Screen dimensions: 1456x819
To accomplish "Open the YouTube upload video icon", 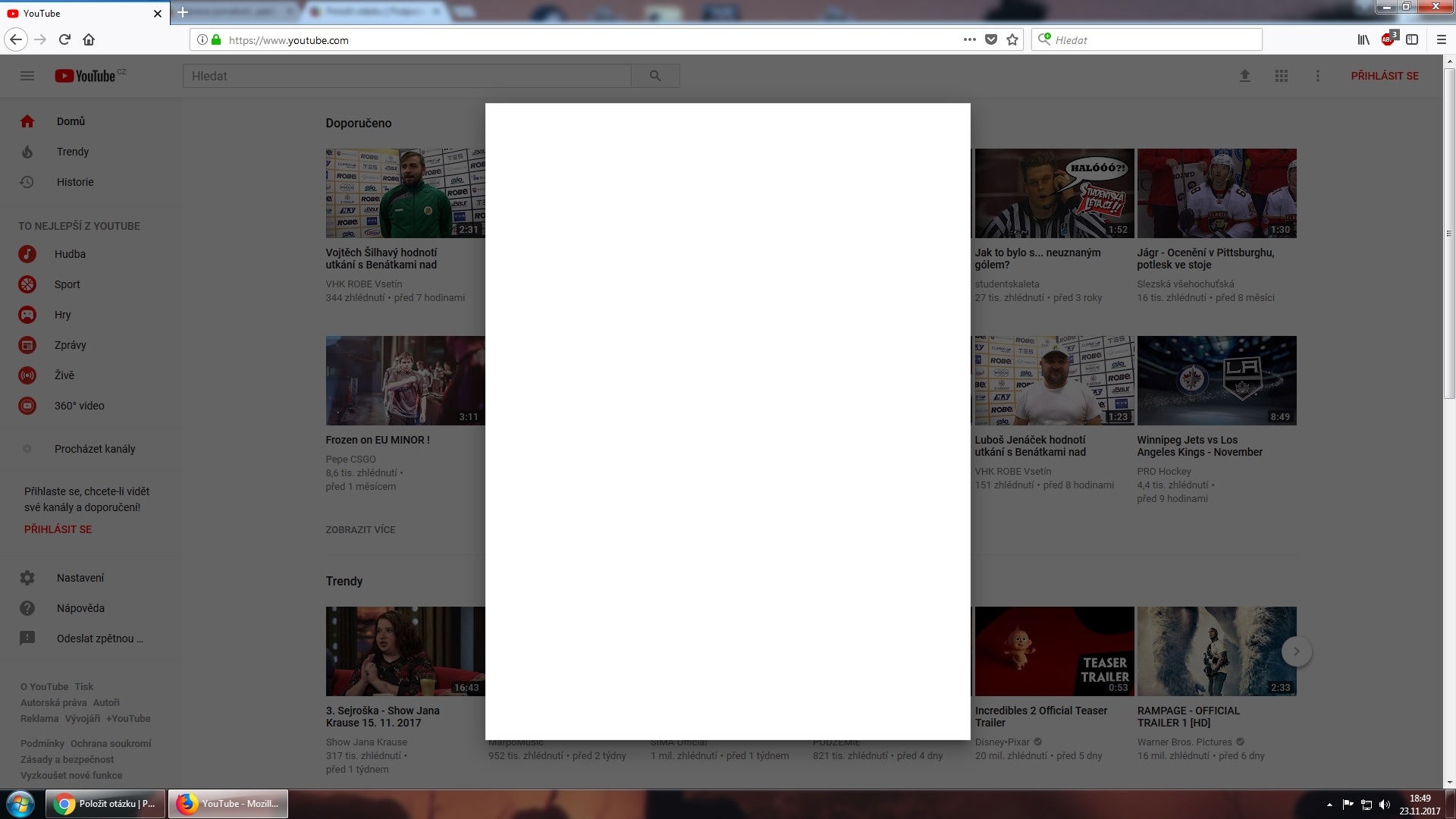I will [1244, 76].
